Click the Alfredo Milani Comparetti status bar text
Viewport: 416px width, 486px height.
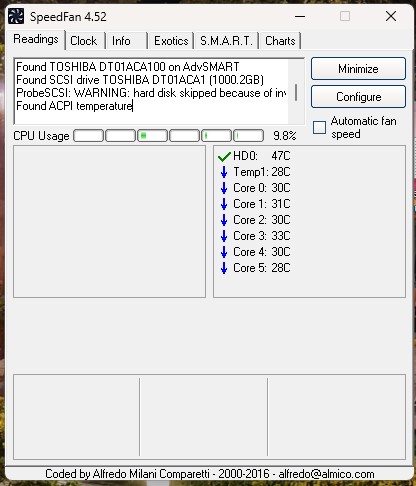210,474
